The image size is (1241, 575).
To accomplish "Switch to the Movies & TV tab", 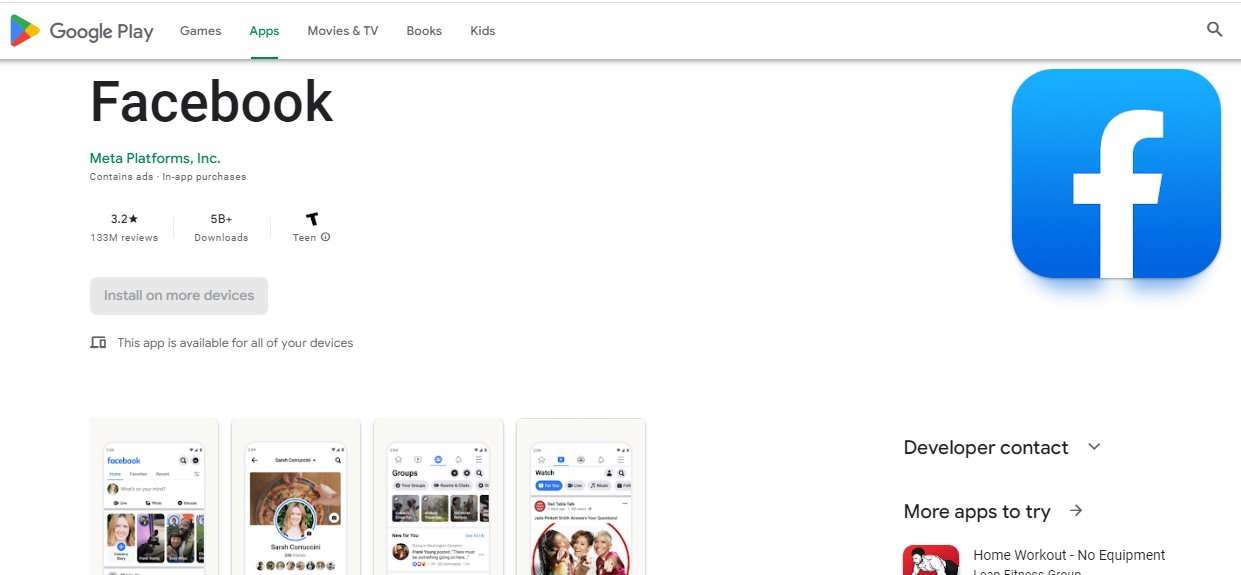I will click(343, 31).
